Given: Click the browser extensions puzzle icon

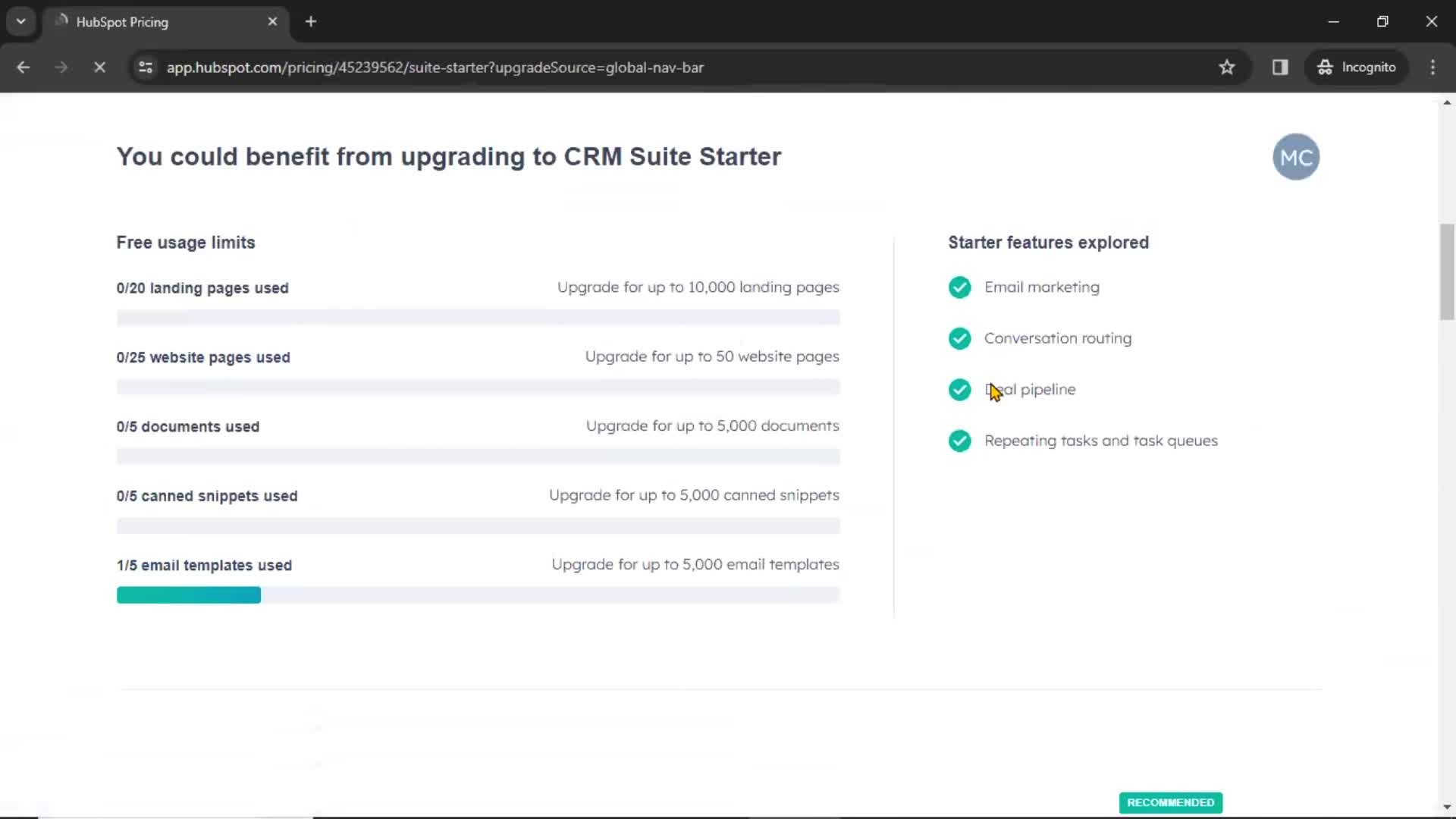Looking at the screenshot, I should tap(1280, 67).
